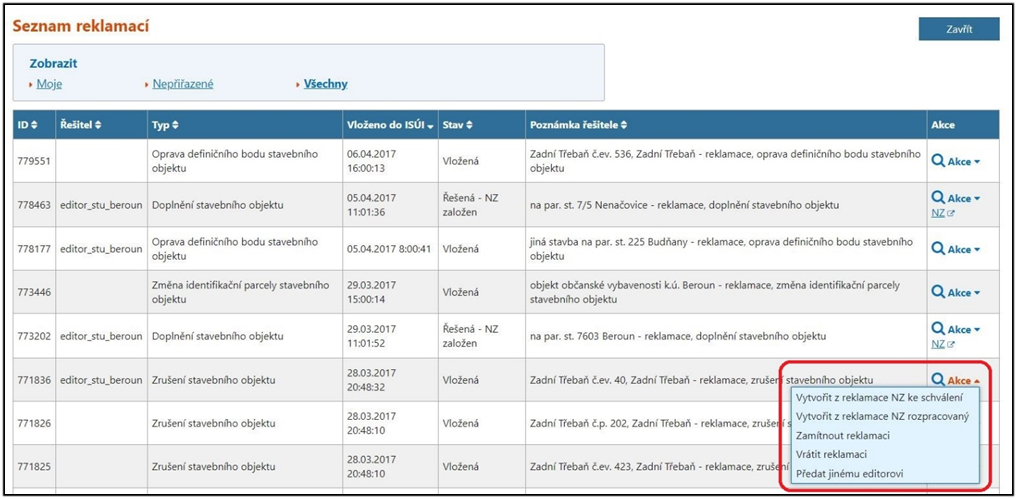The height and width of the screenshot is (499, 1017).
Task: Sort table by ID column arrows
Action: 27,125
